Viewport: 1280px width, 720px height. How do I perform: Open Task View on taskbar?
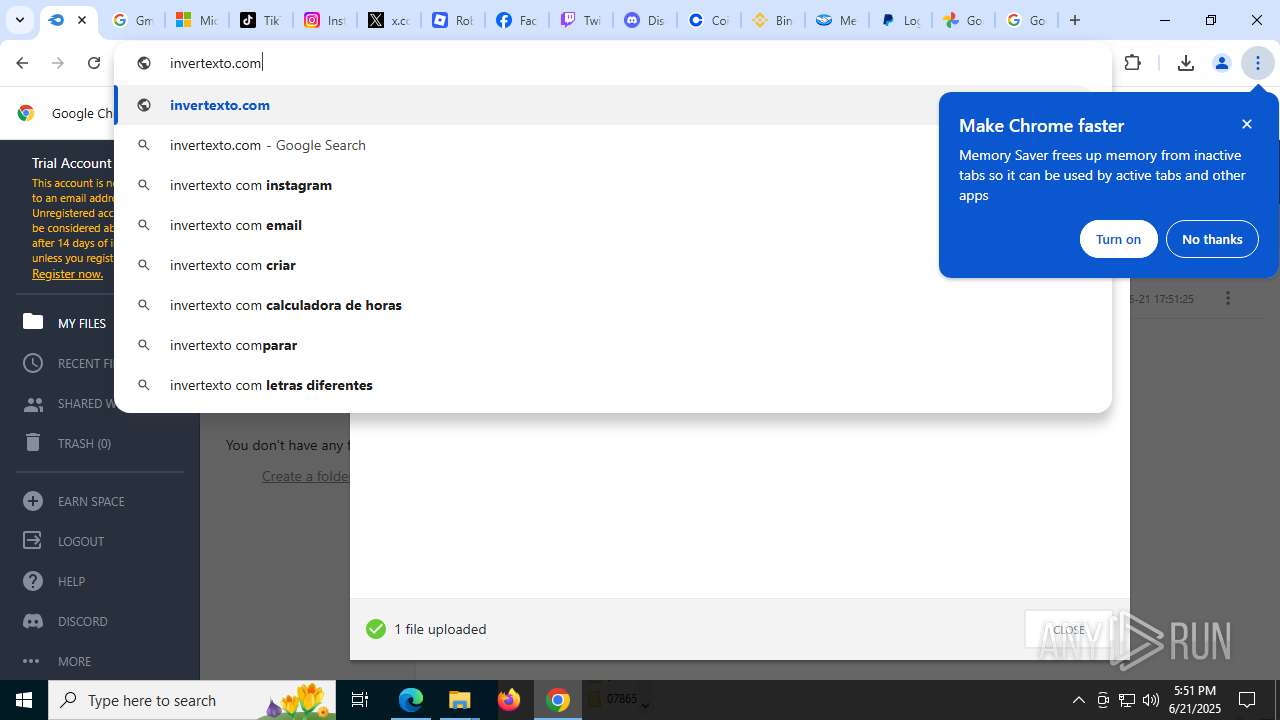click(x=361, y=700)
